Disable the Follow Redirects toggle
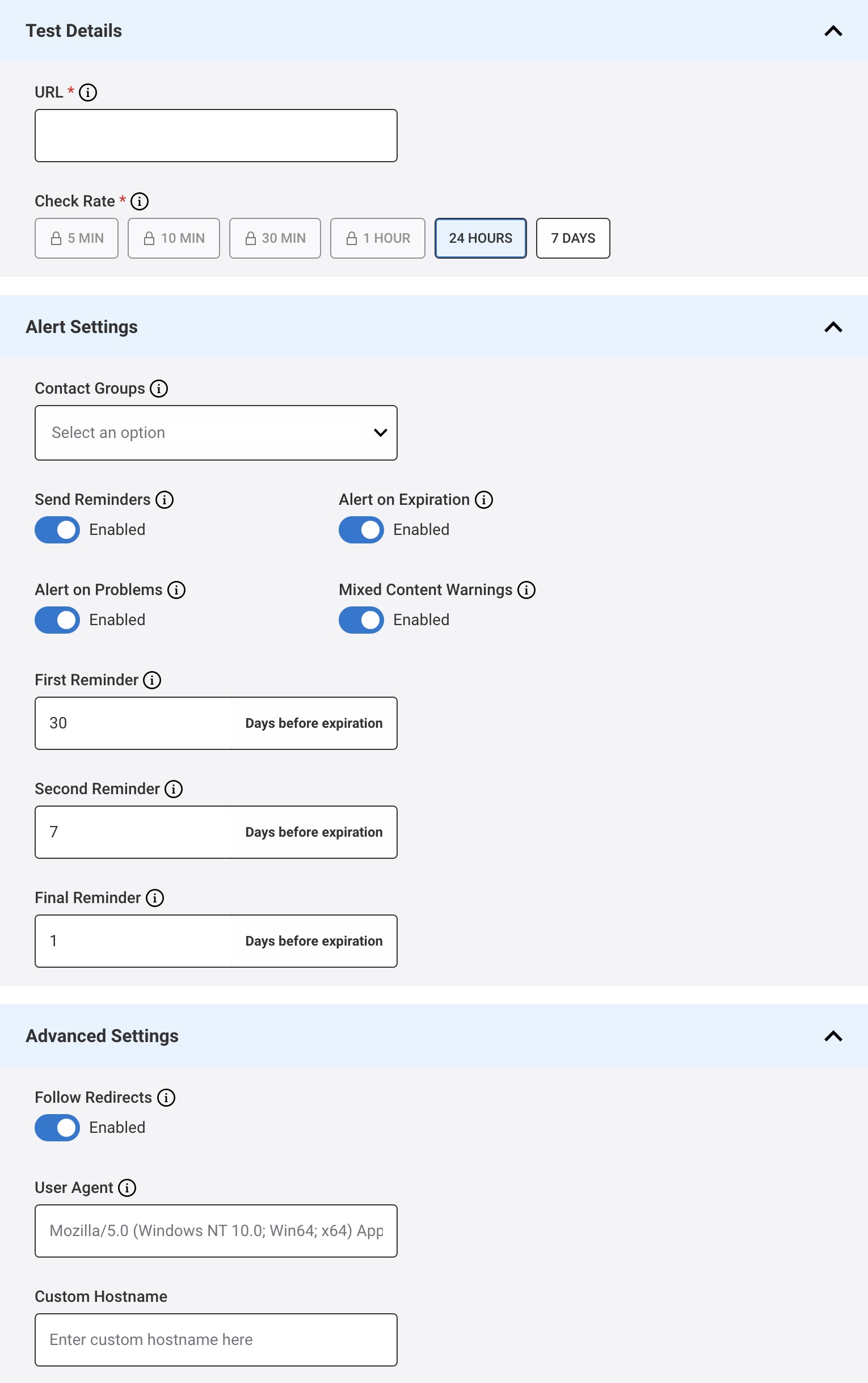Viewport: 868px width, 1383px height. pos(56,1128)
